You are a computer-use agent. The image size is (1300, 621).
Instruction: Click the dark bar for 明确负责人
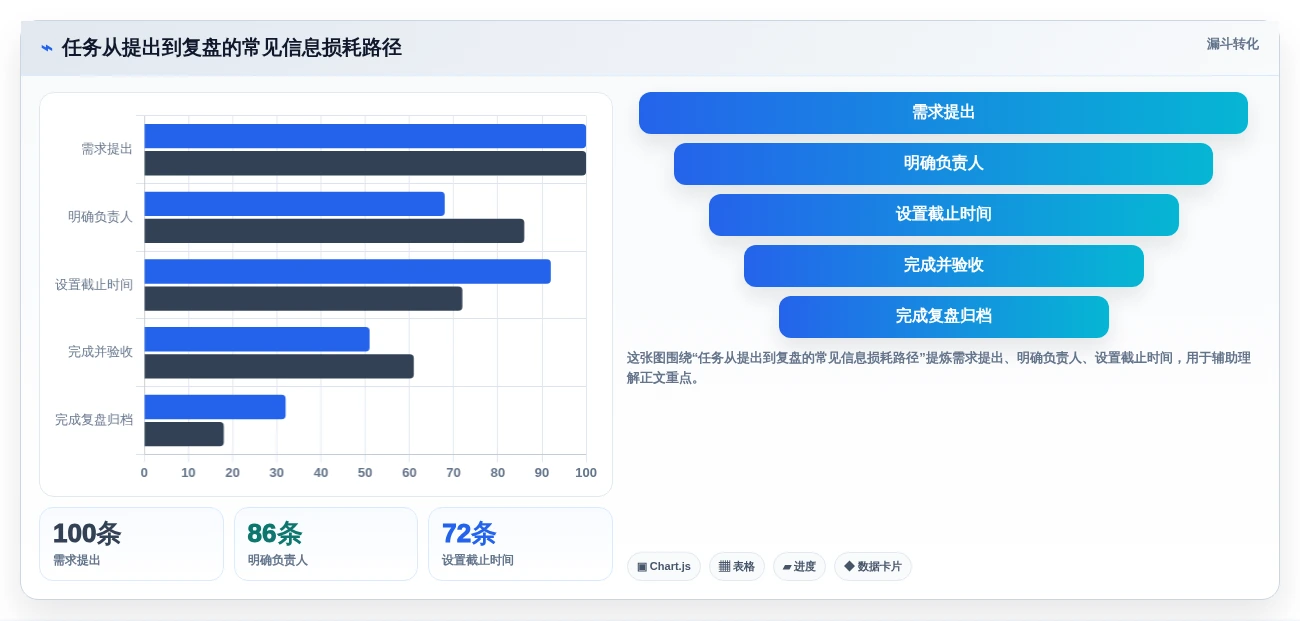[334, 231]
